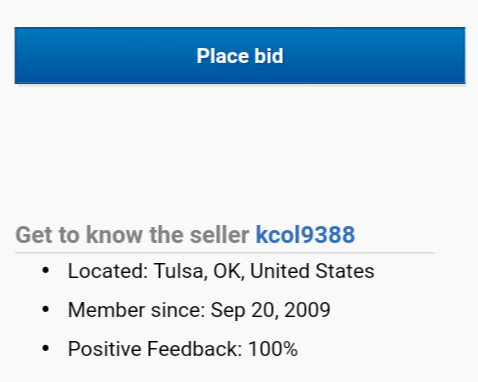
Task: Click the bullet beside Positive Feedback line
Action: click(x=46, y=348)
